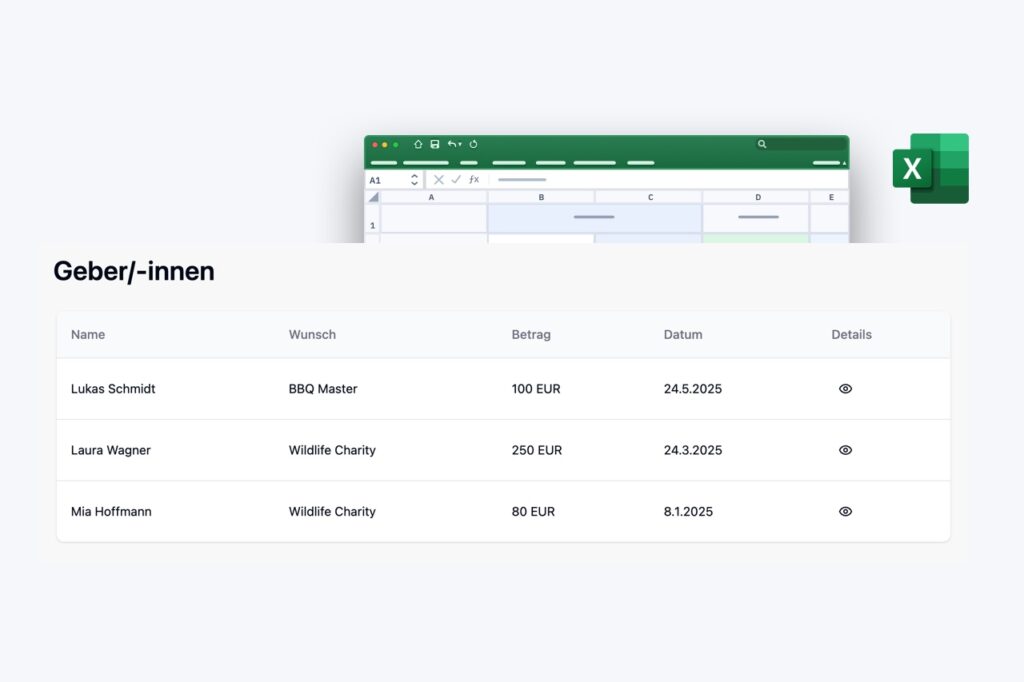Click the Select All corner triangle

[x=373, y=197]
